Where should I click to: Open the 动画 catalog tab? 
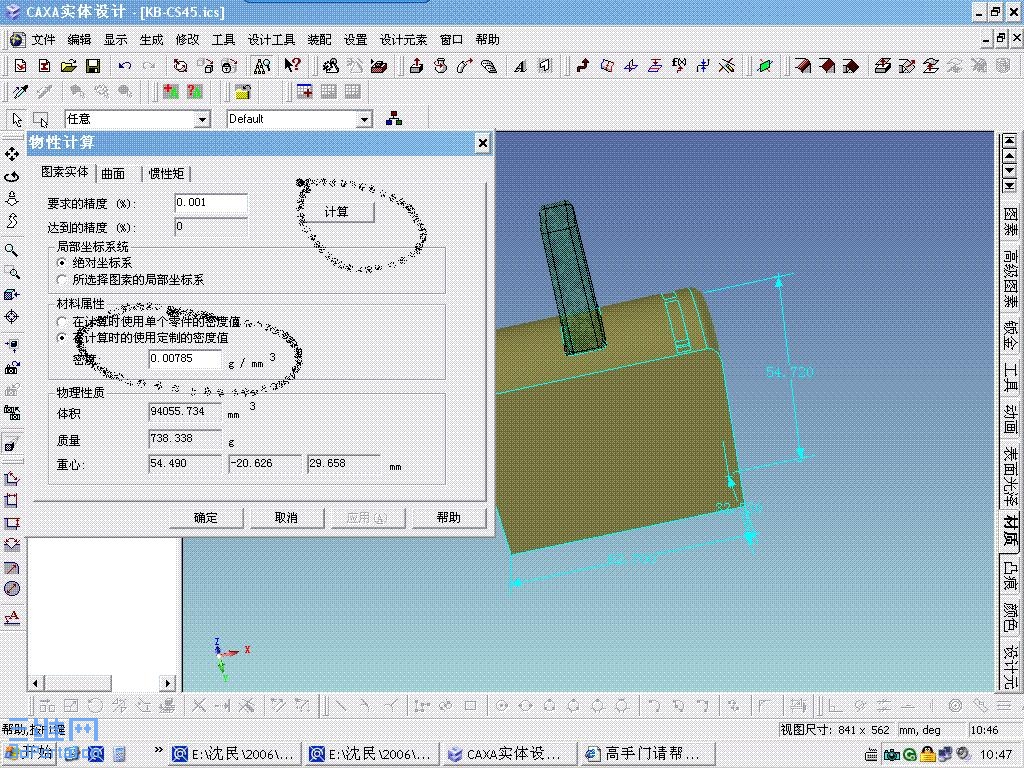(1010, 419)
